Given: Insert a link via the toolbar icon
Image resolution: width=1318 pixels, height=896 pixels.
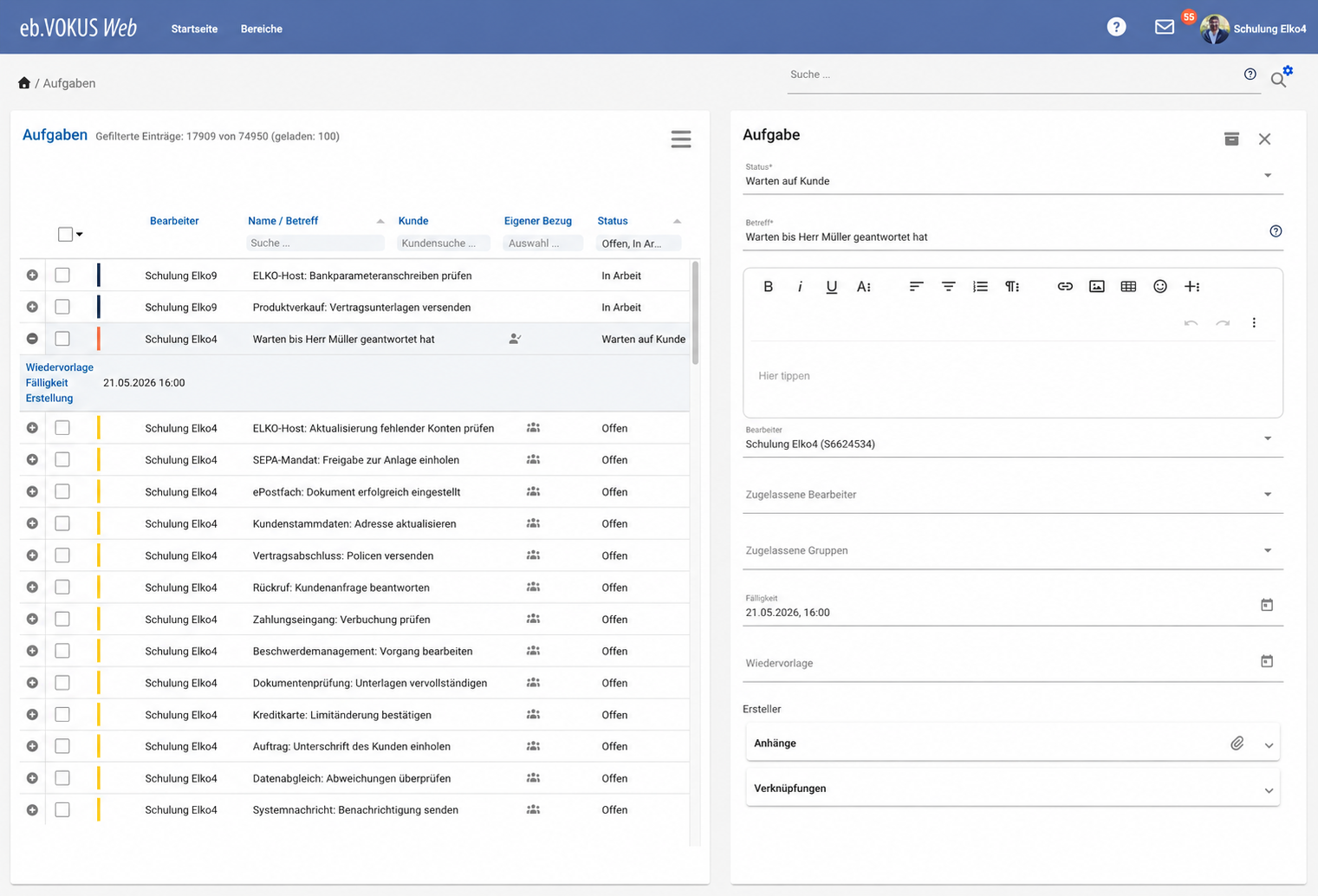Looking at the screenshot, I should click(x=1065, y=287).
